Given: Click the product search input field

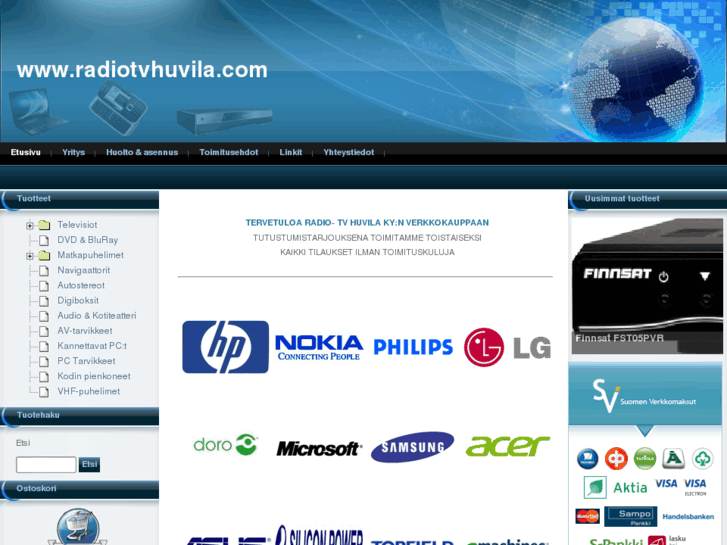Looking at the screenshot, I should coord(46,464).
